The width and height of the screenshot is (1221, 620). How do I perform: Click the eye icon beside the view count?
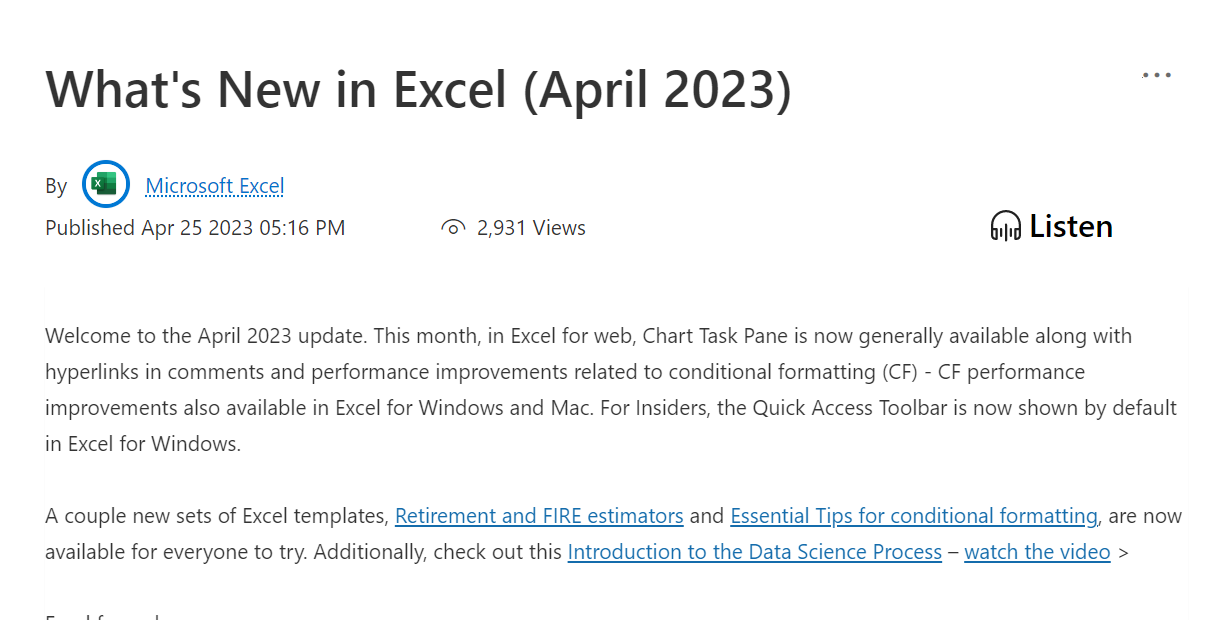[455, 227]
